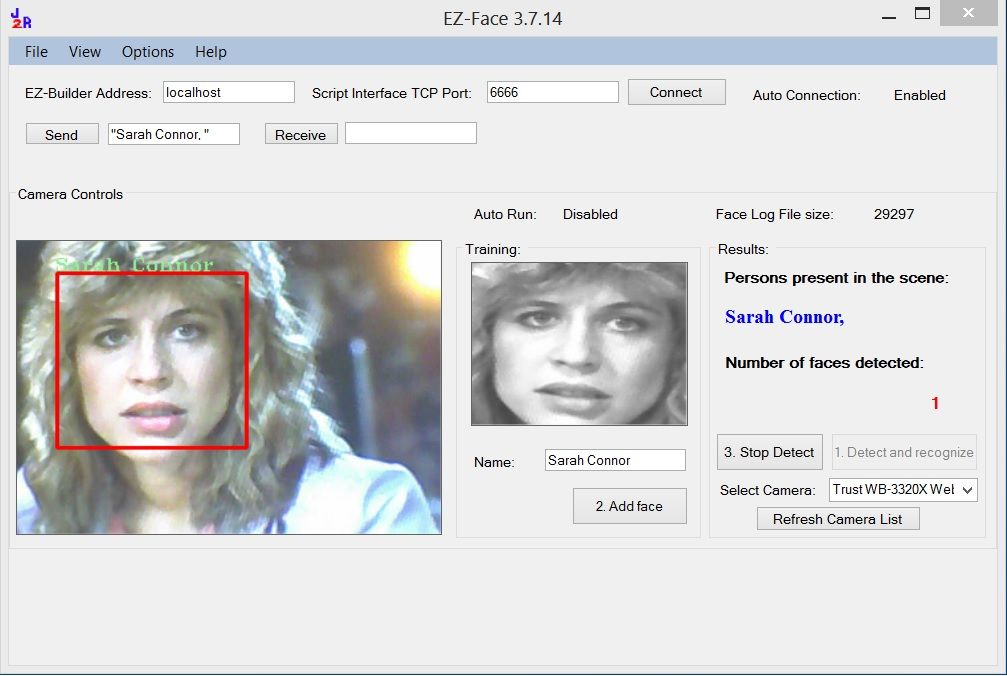The width and height of the screenshot is (1007, 676).
Task: Select the 'Sarah Connor,' send message field
Action: pos(173,132)
